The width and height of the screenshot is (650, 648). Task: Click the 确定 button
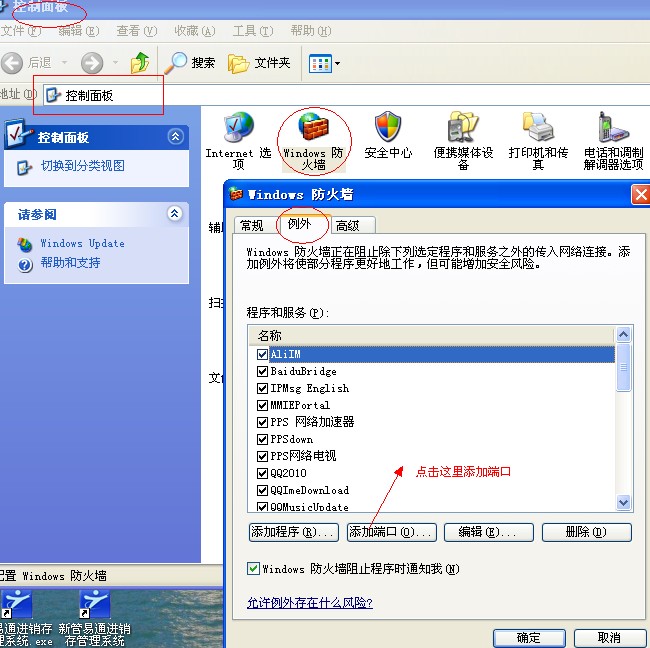coord(529,638)
